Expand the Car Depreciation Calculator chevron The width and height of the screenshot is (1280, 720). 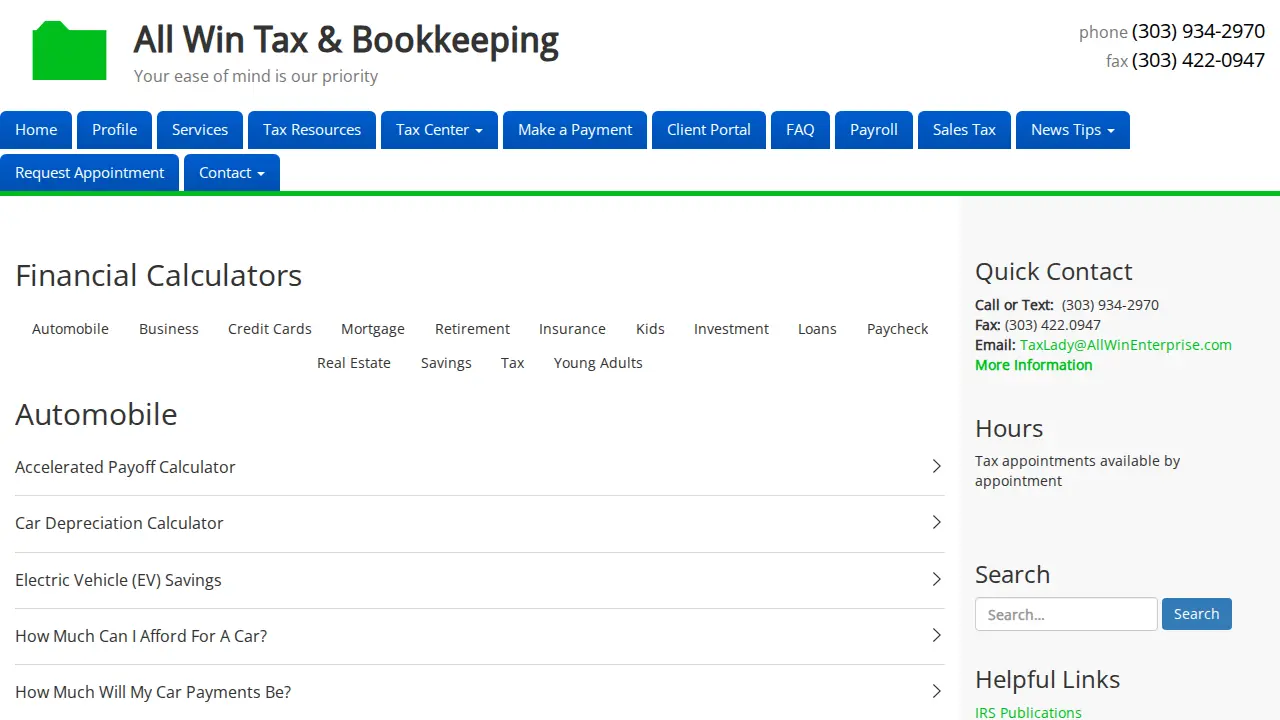937,522
